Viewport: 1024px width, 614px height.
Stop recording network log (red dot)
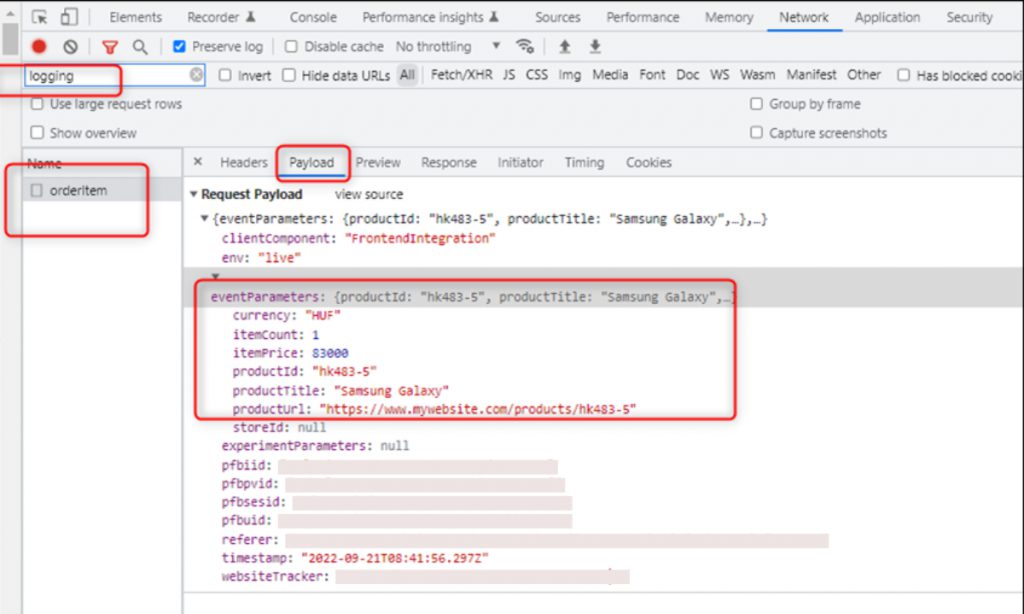point(39,46)
